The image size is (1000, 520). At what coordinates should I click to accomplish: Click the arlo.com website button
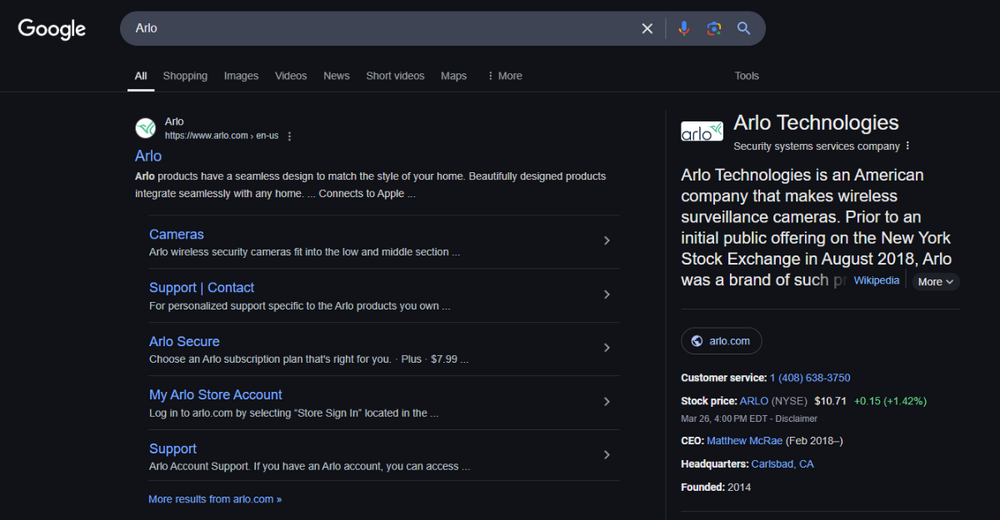tap(721, 341)
